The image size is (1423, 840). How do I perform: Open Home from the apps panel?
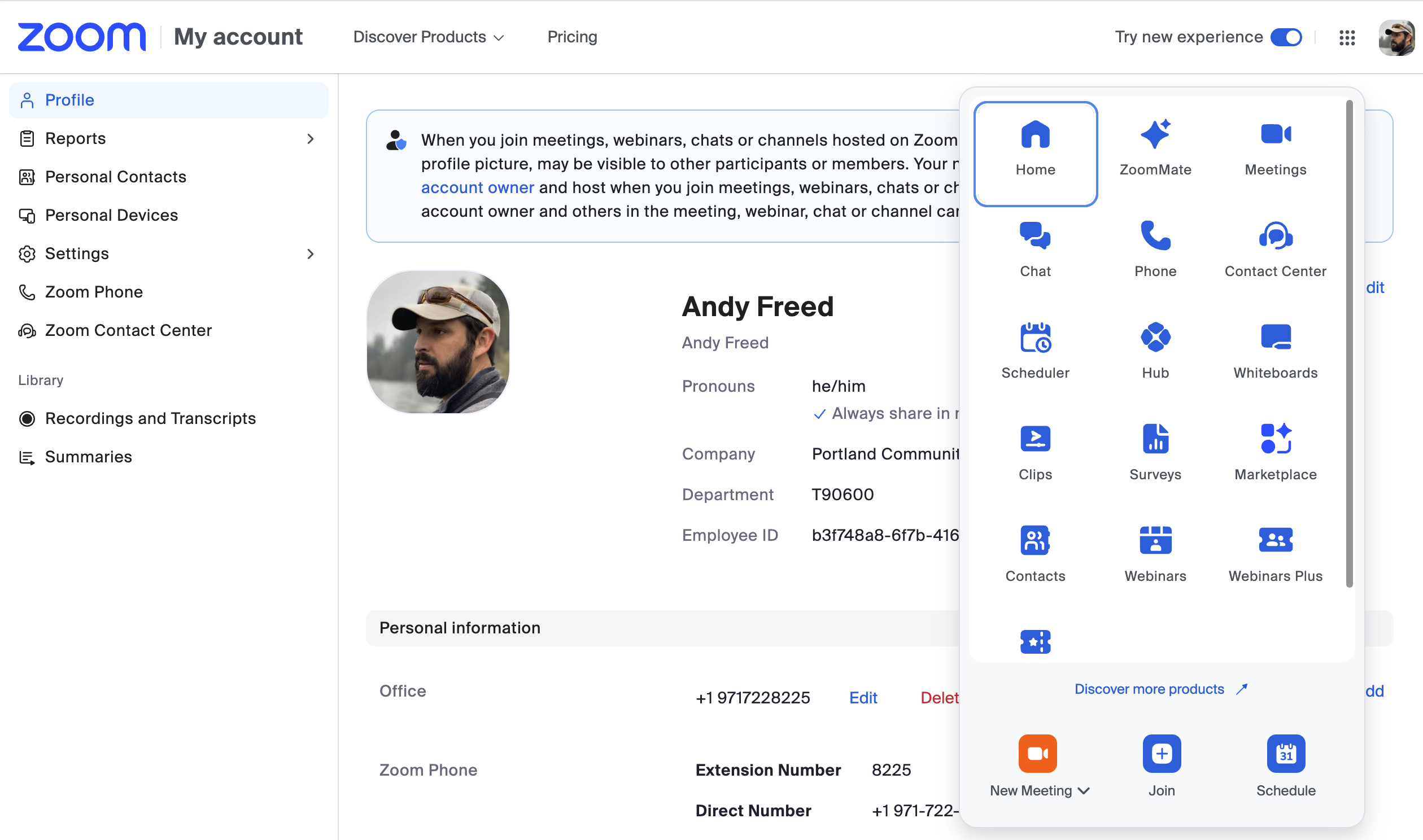(x=1035, y=154)
